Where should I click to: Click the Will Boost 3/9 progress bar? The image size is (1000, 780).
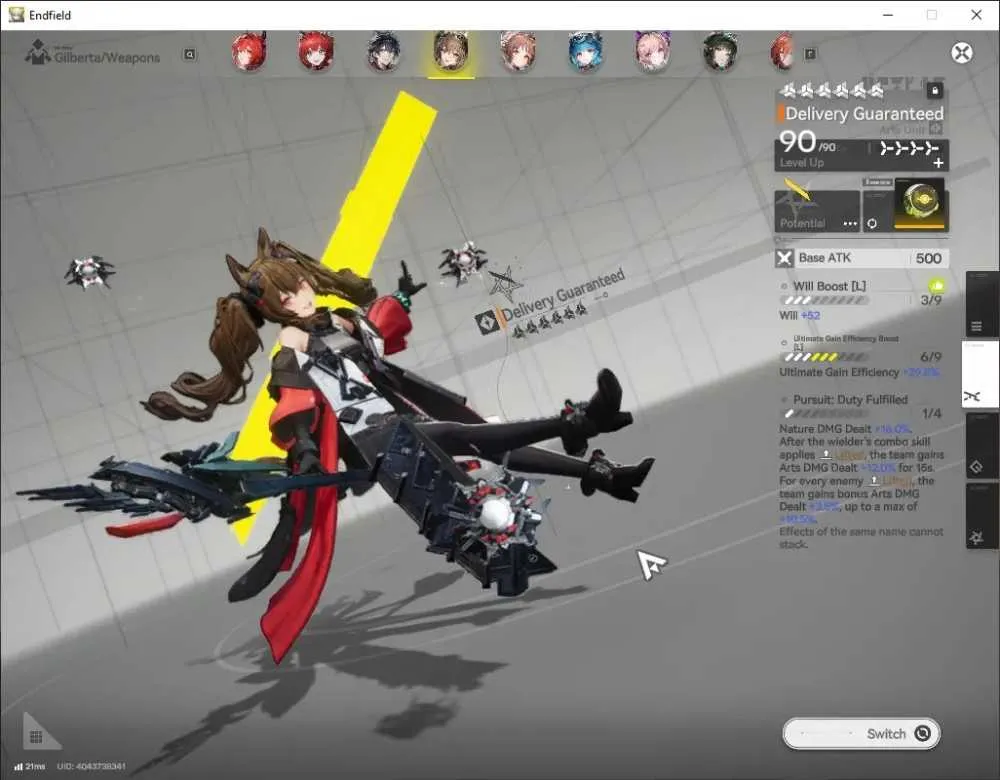point(826,300)
